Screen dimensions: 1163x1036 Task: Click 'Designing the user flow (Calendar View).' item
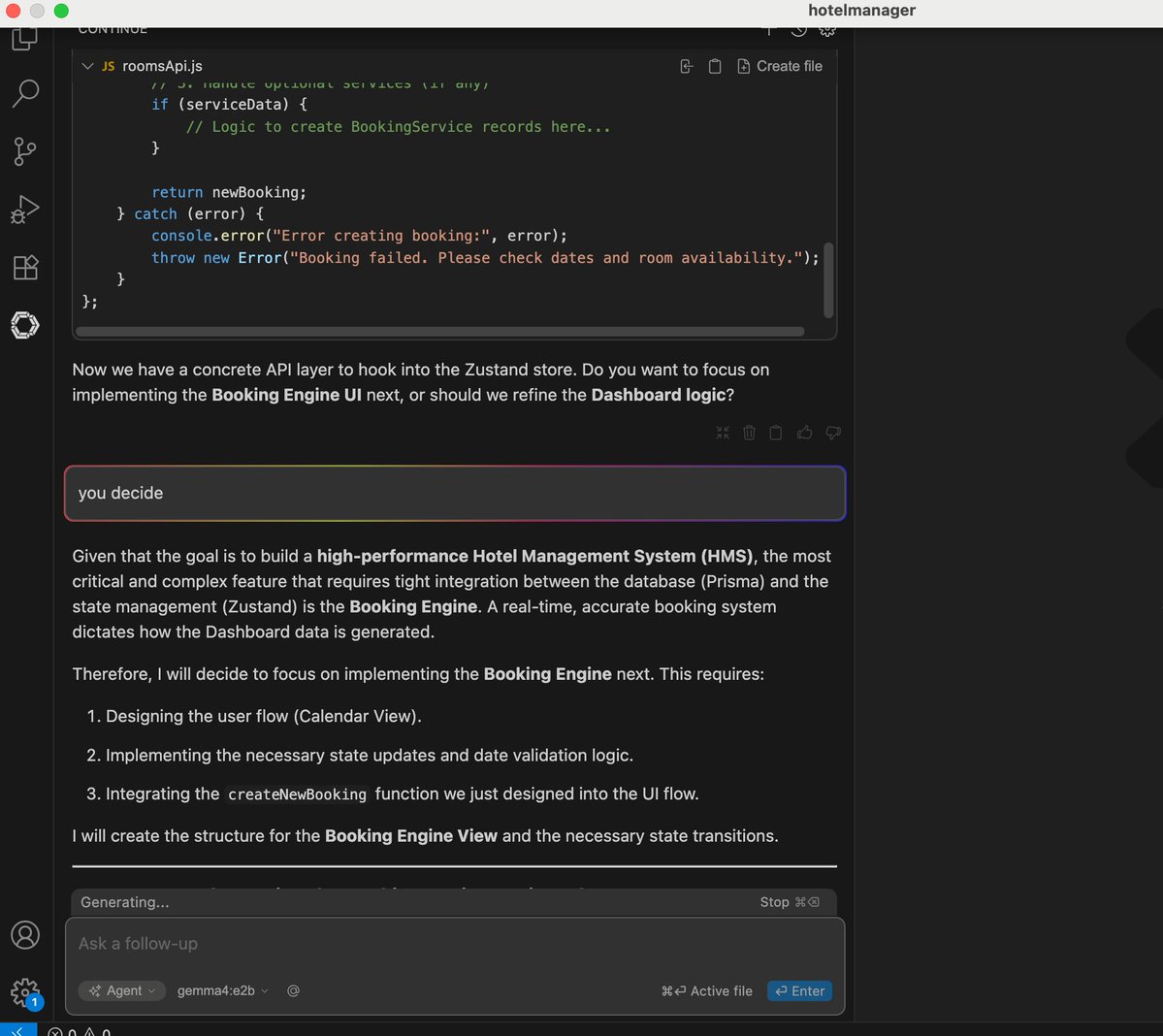[x=263, y=716]
